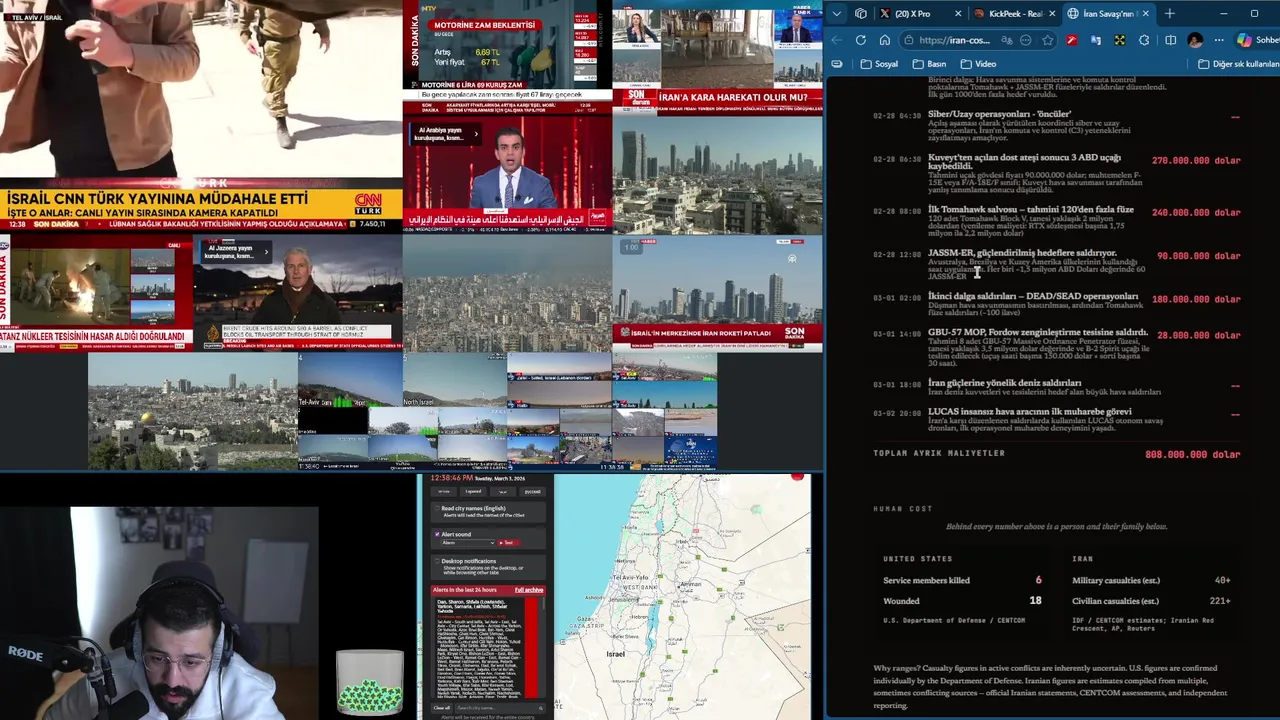Click the 808.000.000 dolar total
1280x720 pixels.
pos(1192,455)
